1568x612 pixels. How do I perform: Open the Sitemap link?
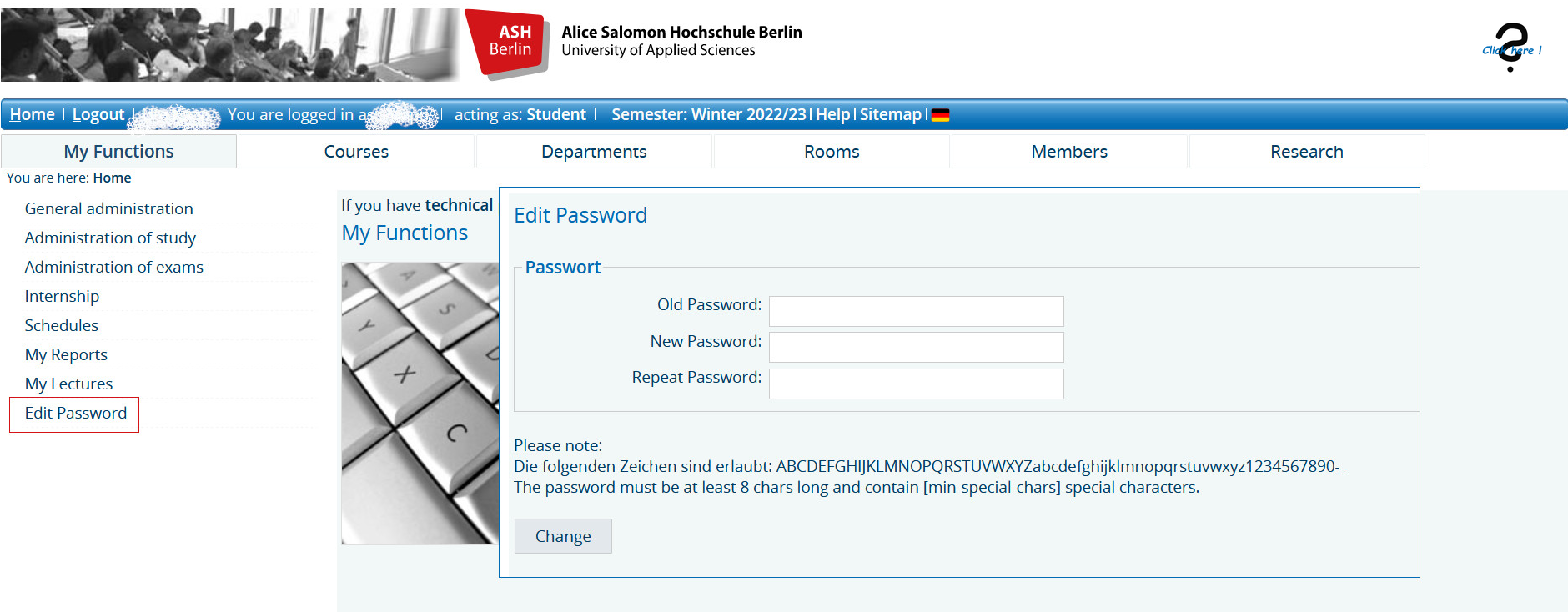(890, 115)
